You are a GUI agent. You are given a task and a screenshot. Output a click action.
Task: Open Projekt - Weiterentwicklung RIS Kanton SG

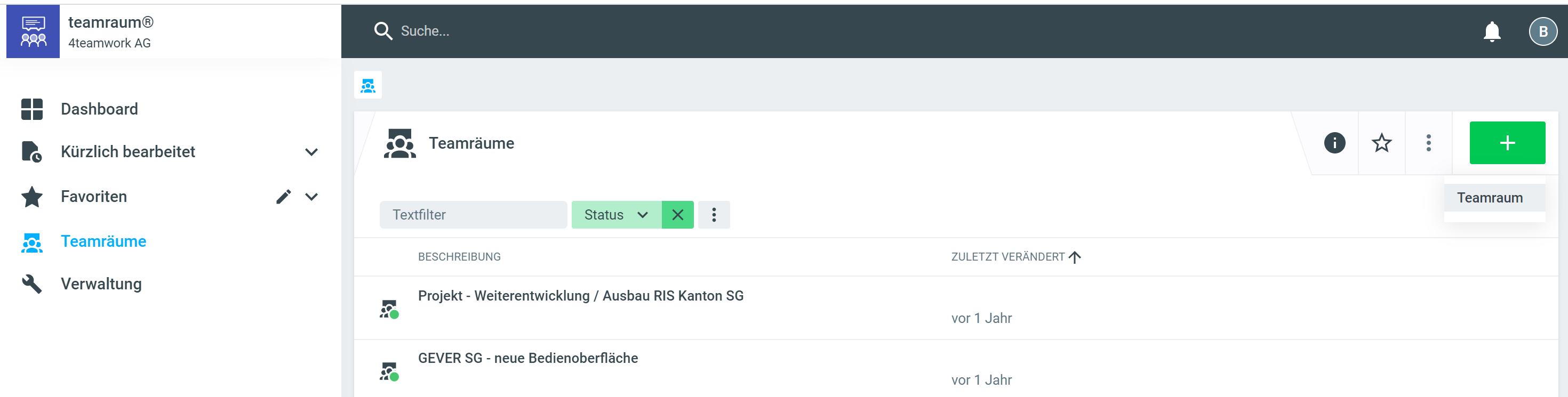click(580, 295)
